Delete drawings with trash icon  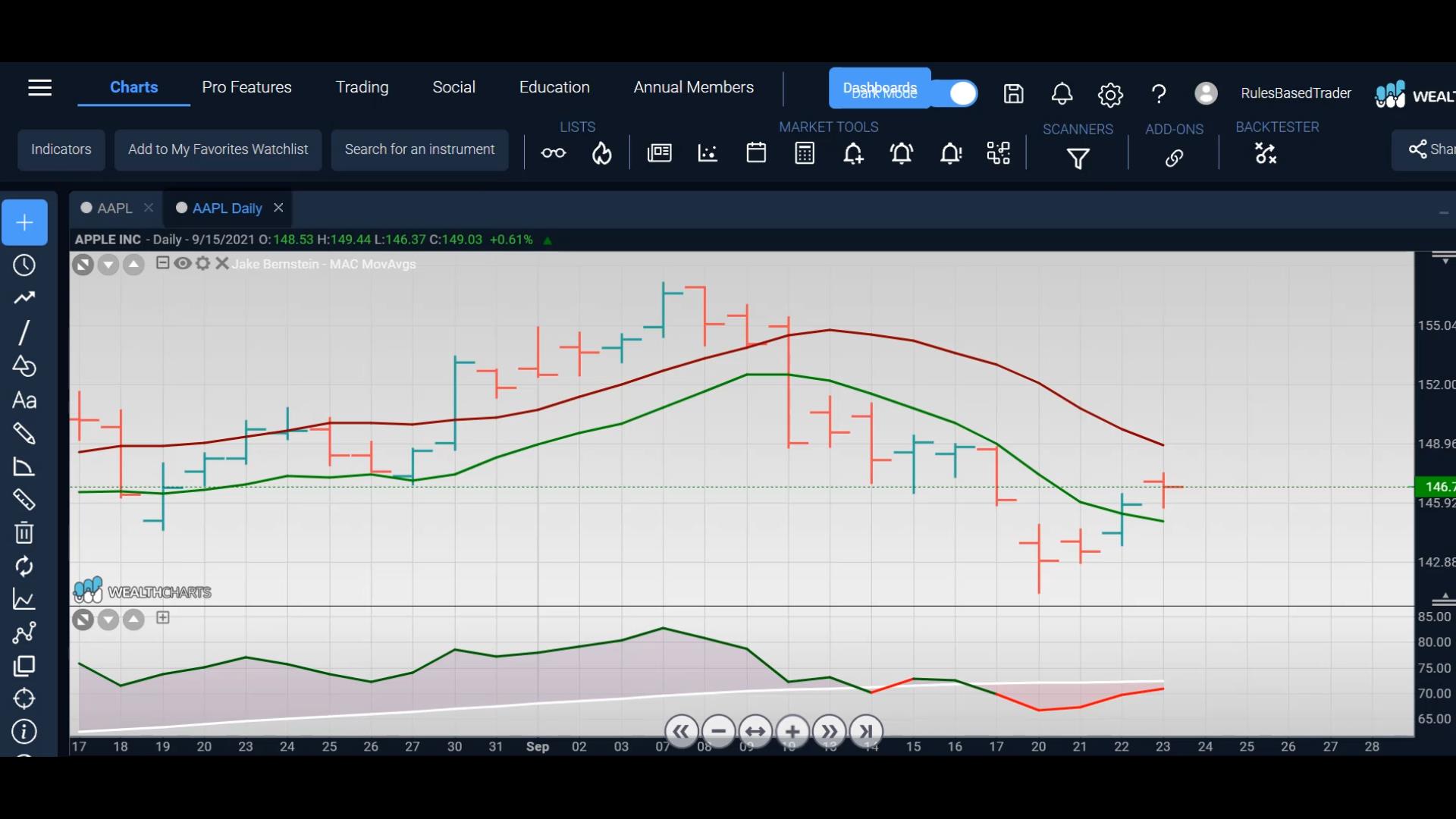(x=24, y=532)
